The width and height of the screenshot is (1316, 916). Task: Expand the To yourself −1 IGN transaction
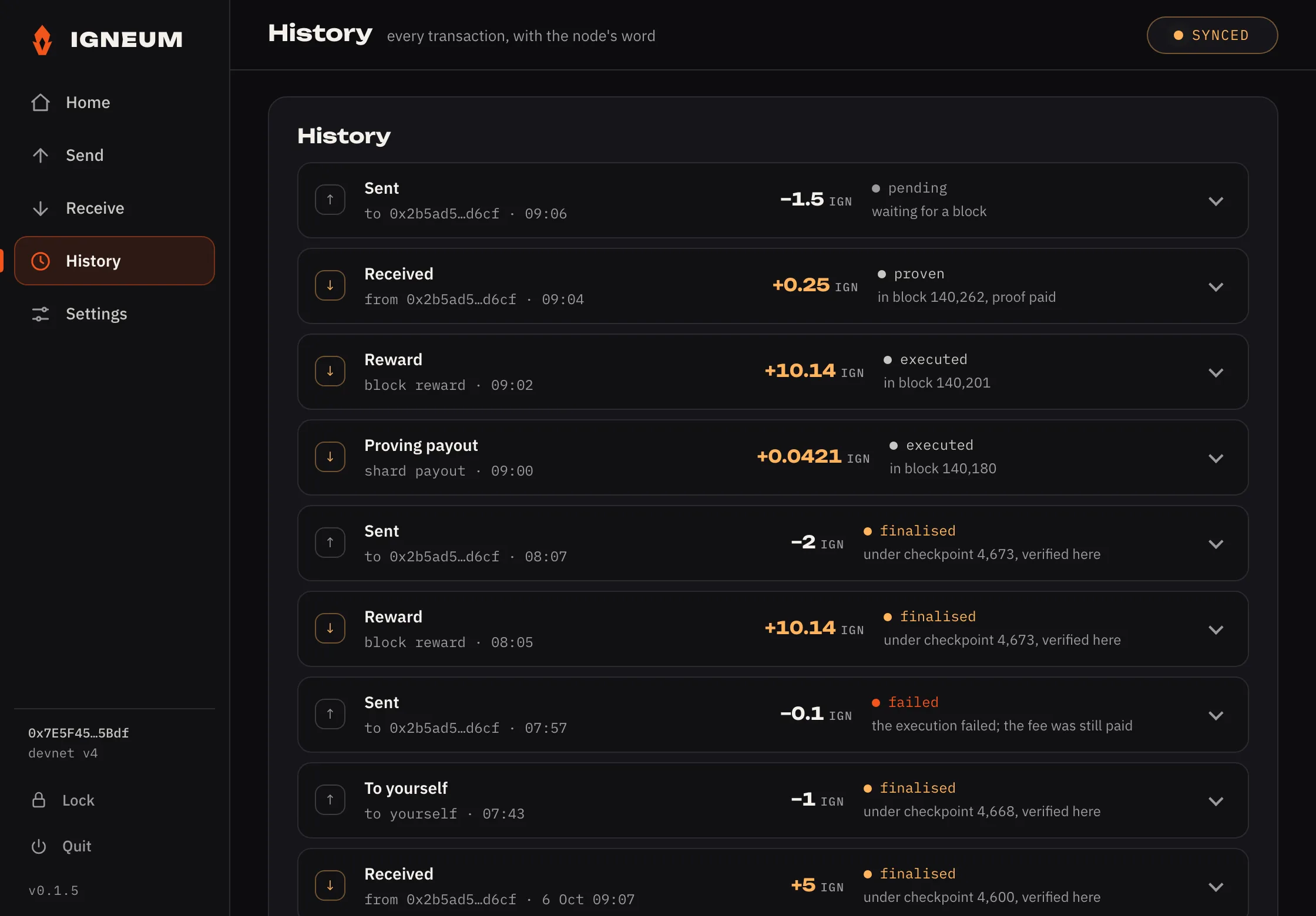tap(1216, 801)
